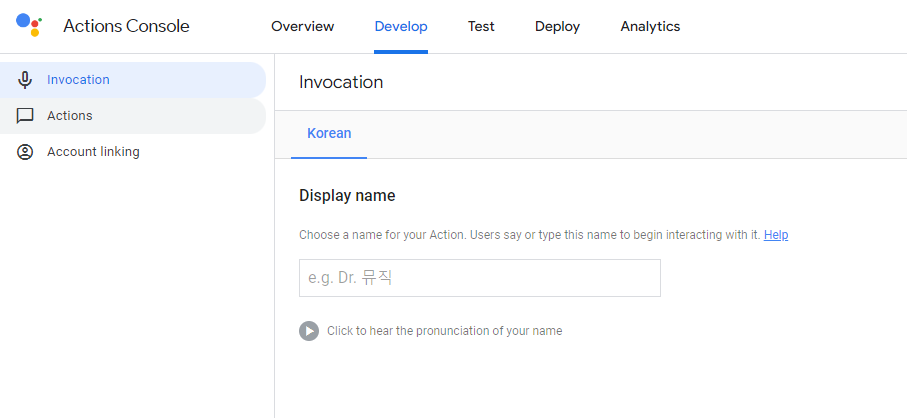
Task: Play the pronunciation of your name
Action: (309, 331)
